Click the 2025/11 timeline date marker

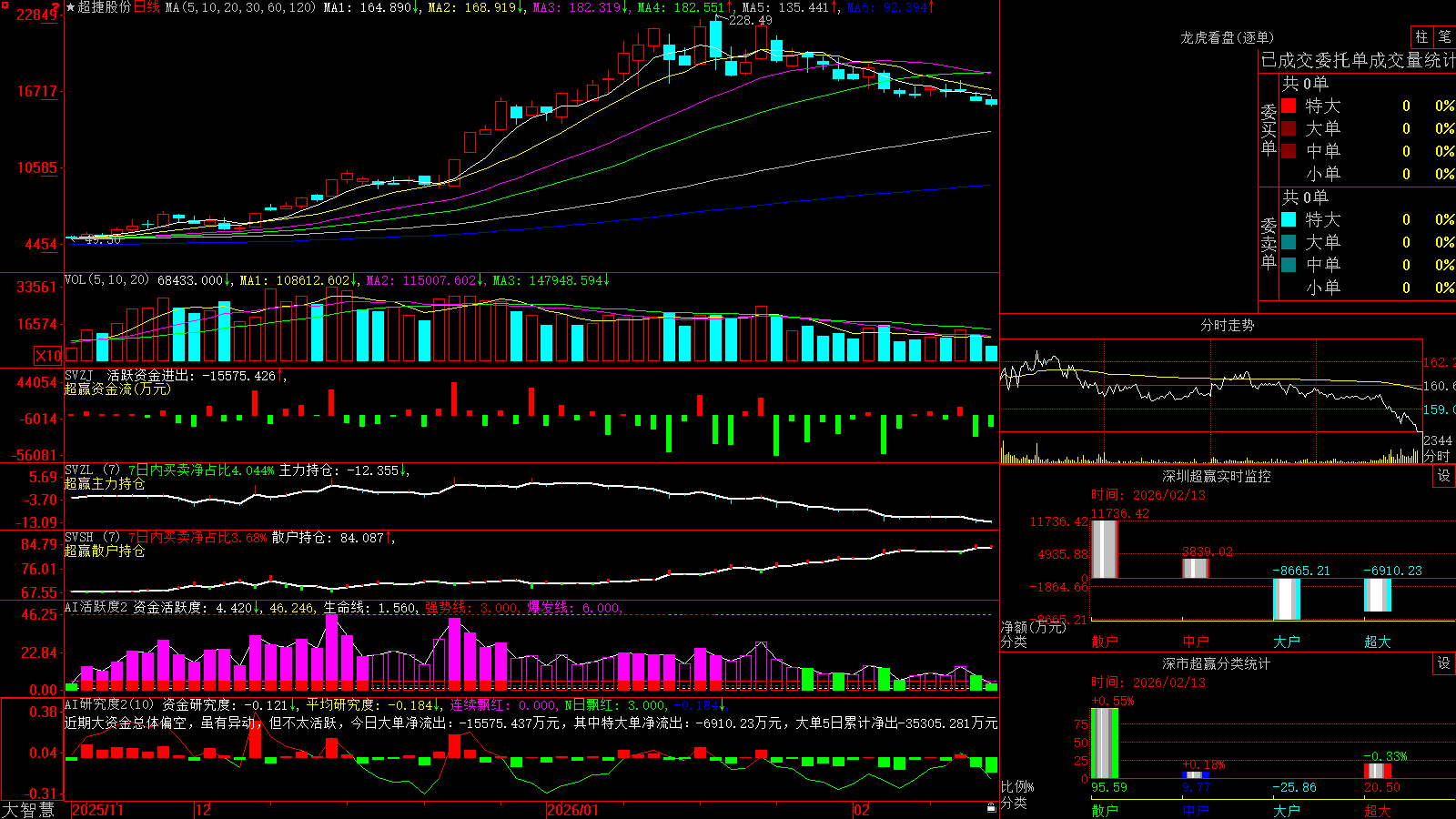(97, 810)
